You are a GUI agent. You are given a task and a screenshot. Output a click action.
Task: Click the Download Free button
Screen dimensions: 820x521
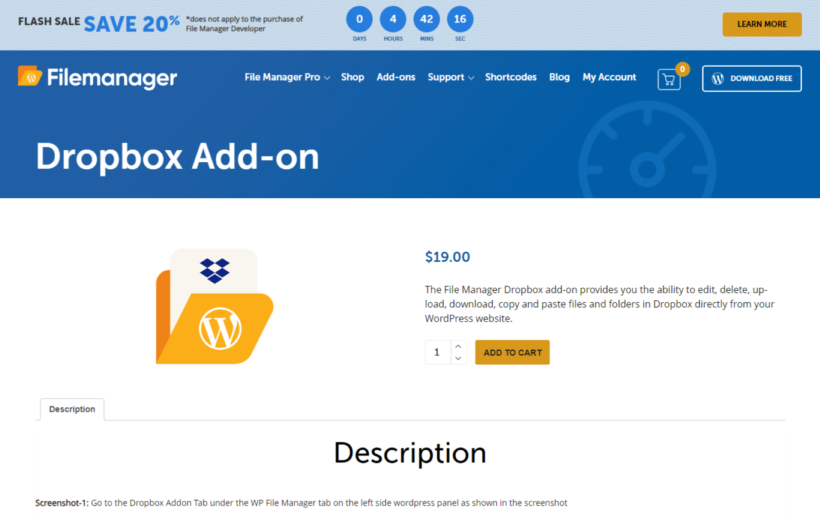pos(751,78)
